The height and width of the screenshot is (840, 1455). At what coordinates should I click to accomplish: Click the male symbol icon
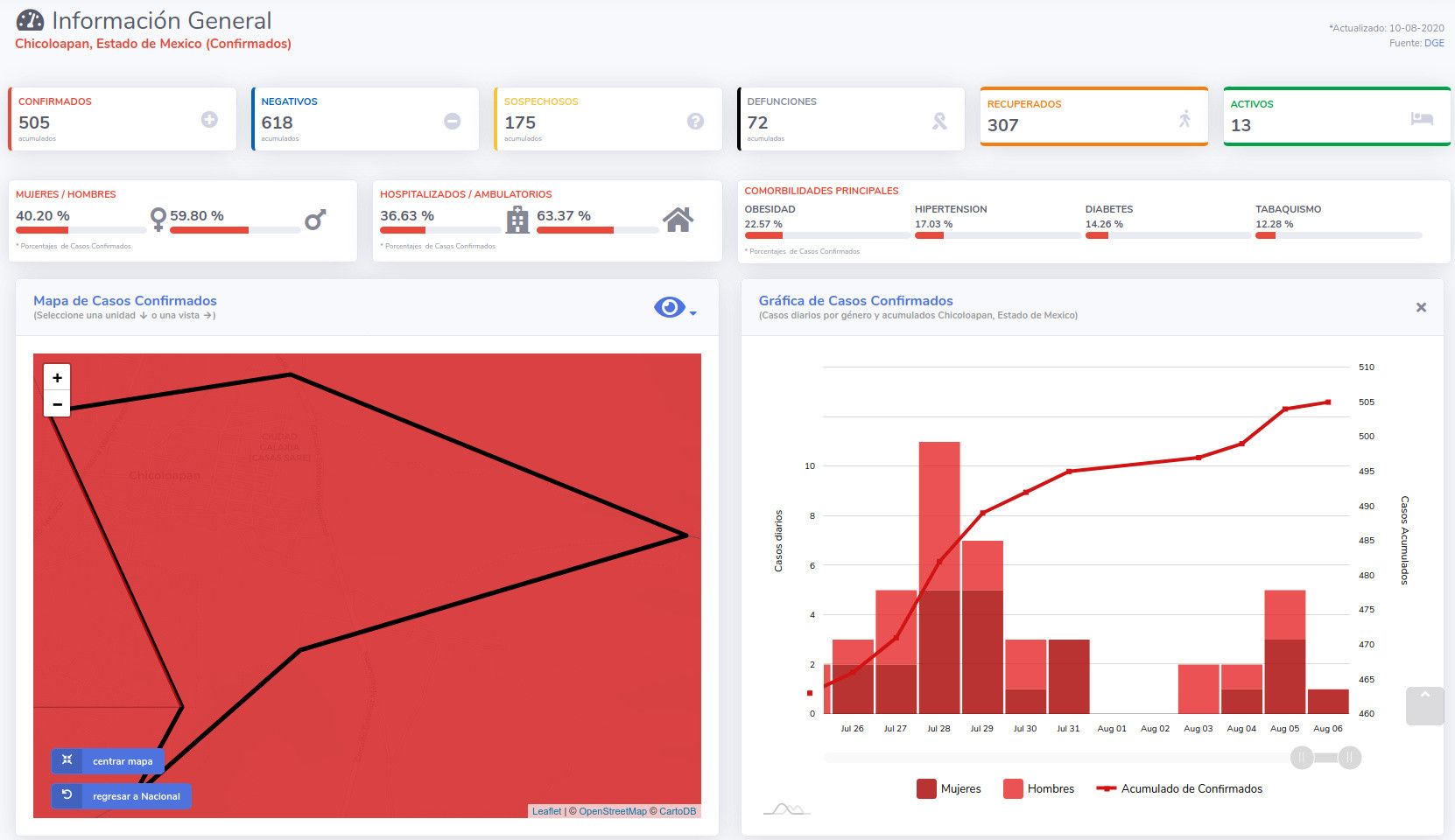315,220
